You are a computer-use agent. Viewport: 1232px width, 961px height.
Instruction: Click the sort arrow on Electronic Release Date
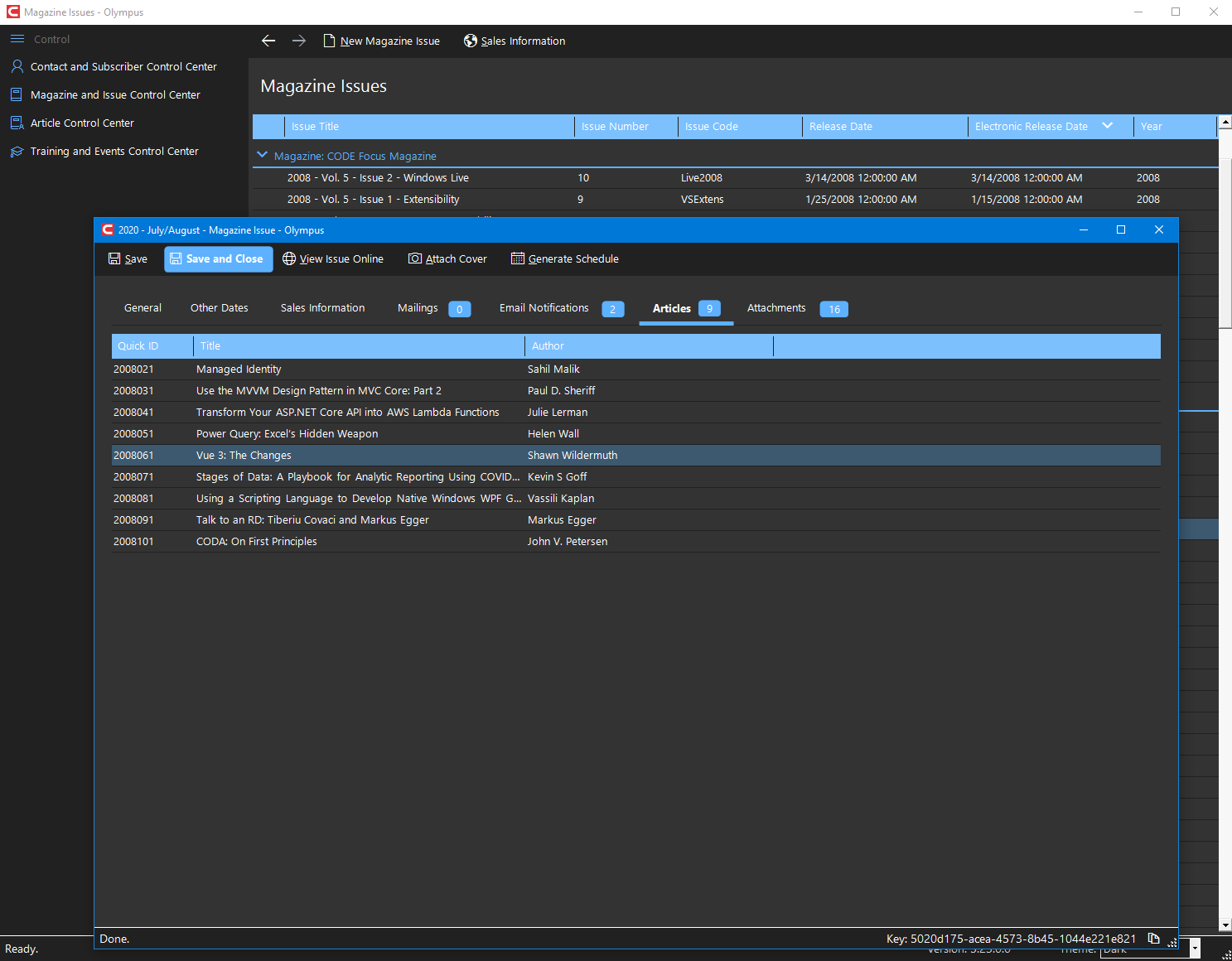tap(1107, 126)
